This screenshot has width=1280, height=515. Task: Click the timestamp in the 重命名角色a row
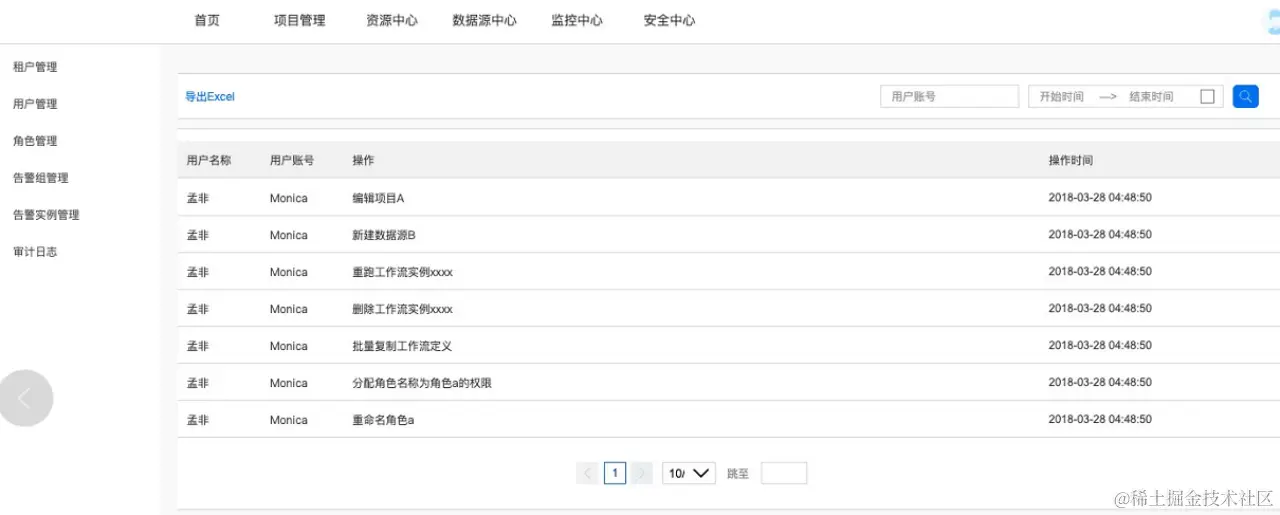click(1100, 419)
